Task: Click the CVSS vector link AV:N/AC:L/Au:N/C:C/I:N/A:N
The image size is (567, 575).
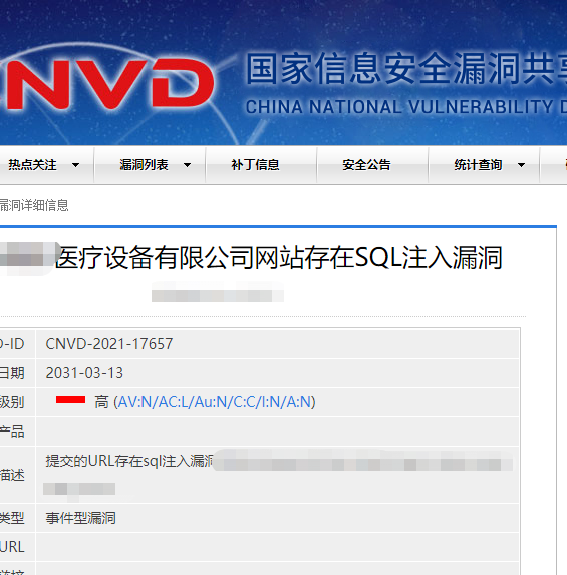Action: [215, 402]
